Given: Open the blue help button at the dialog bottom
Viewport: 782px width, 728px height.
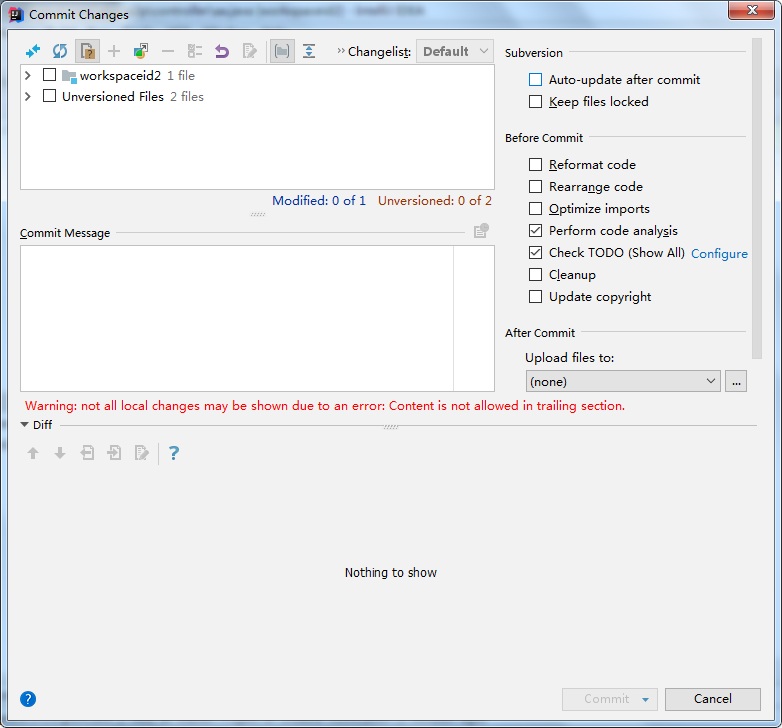Looking at the screenshot, I should point(28,699).
